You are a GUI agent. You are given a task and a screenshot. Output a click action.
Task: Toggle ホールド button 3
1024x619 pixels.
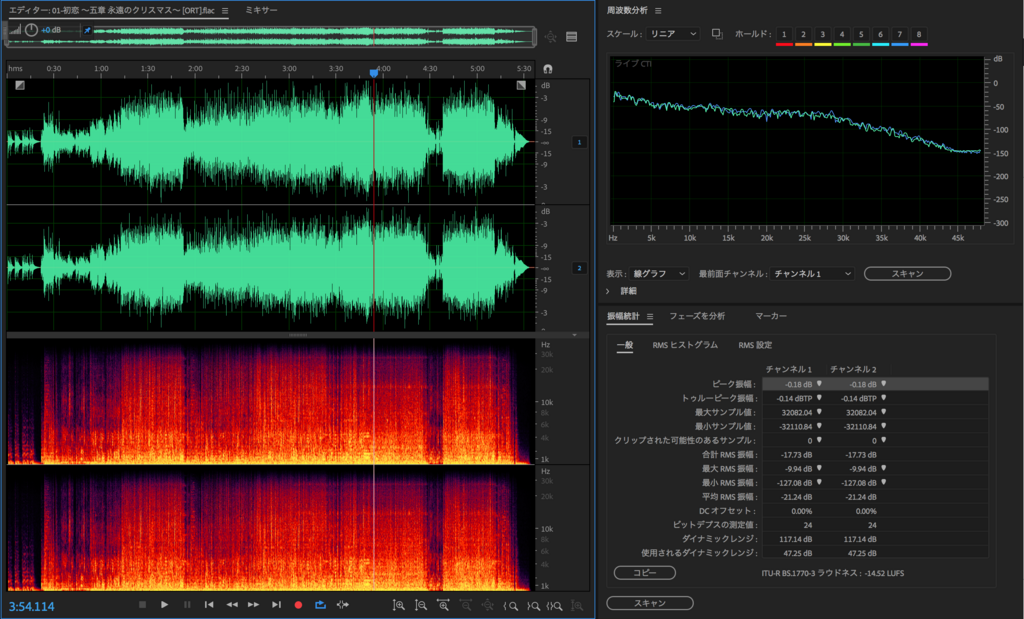click(823, 35)
